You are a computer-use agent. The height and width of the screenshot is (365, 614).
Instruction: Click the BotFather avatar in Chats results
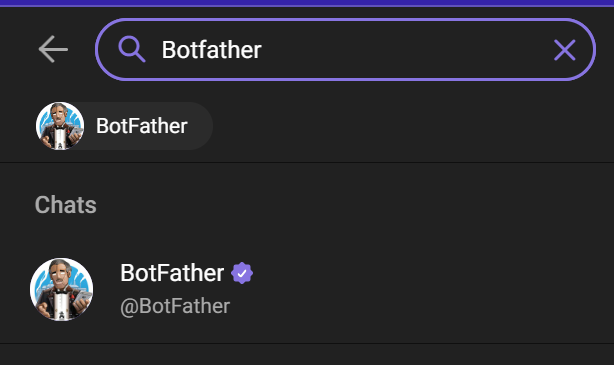click(61, 289)
